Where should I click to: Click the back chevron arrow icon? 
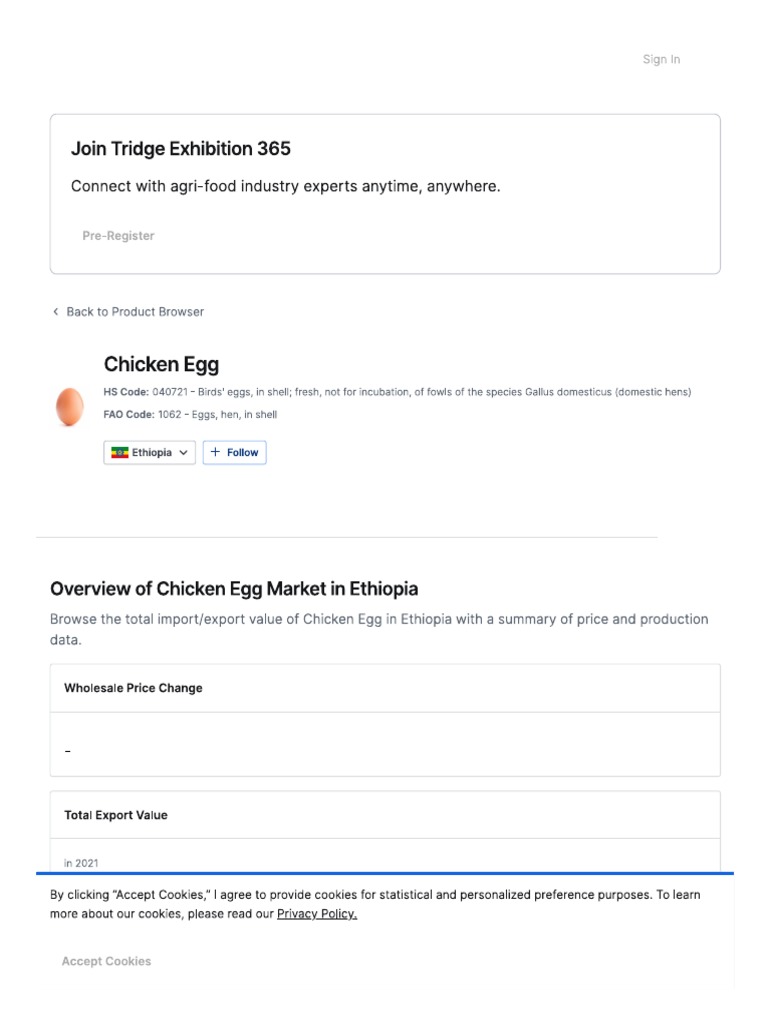click(x=56, y=312)
